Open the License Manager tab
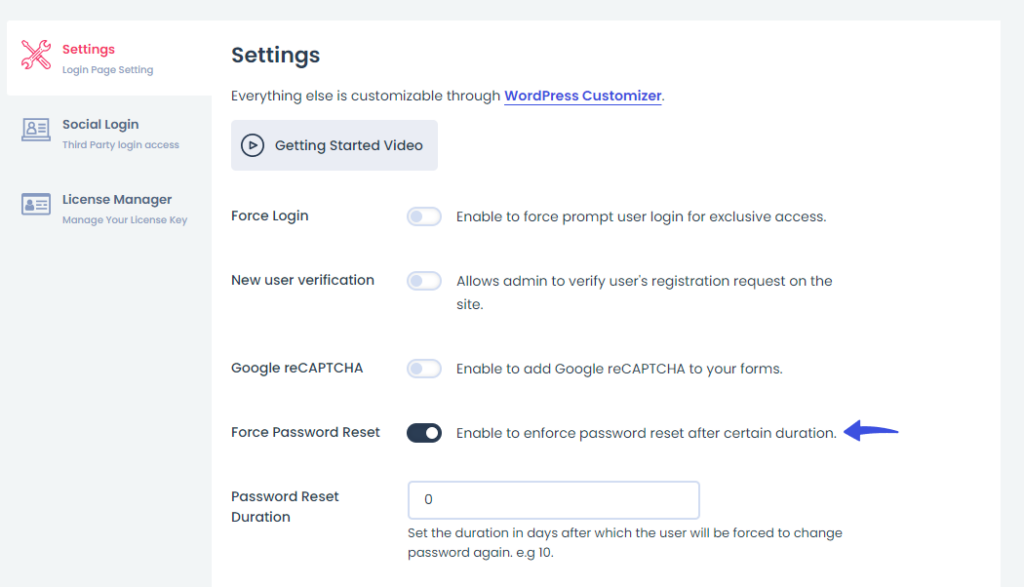The width and height of the screenshot is (1024, 587). point(109,208)
